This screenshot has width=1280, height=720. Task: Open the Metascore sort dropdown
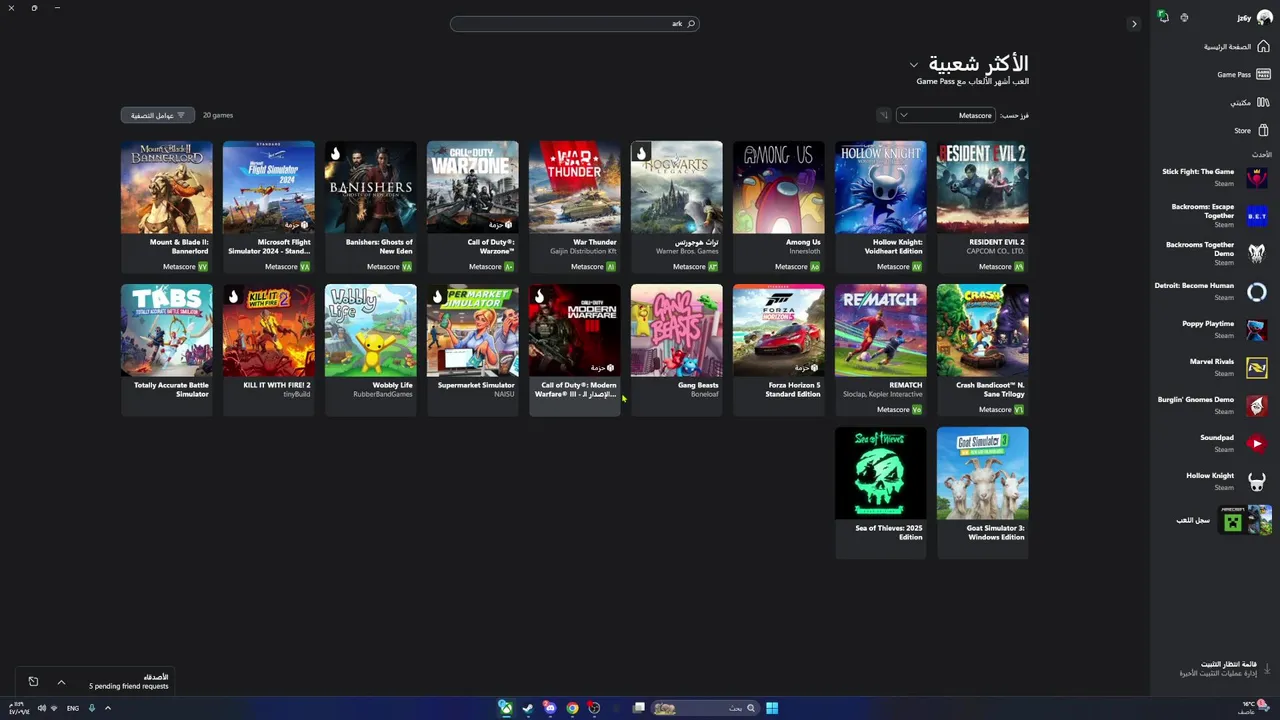point(946,115)
